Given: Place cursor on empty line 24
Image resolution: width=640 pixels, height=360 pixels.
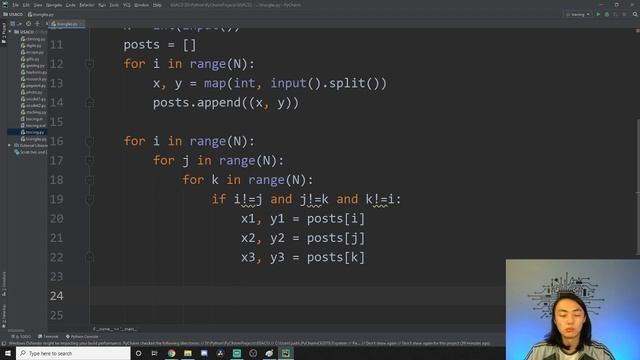Looking at the screenshot, I should [298, 296].
